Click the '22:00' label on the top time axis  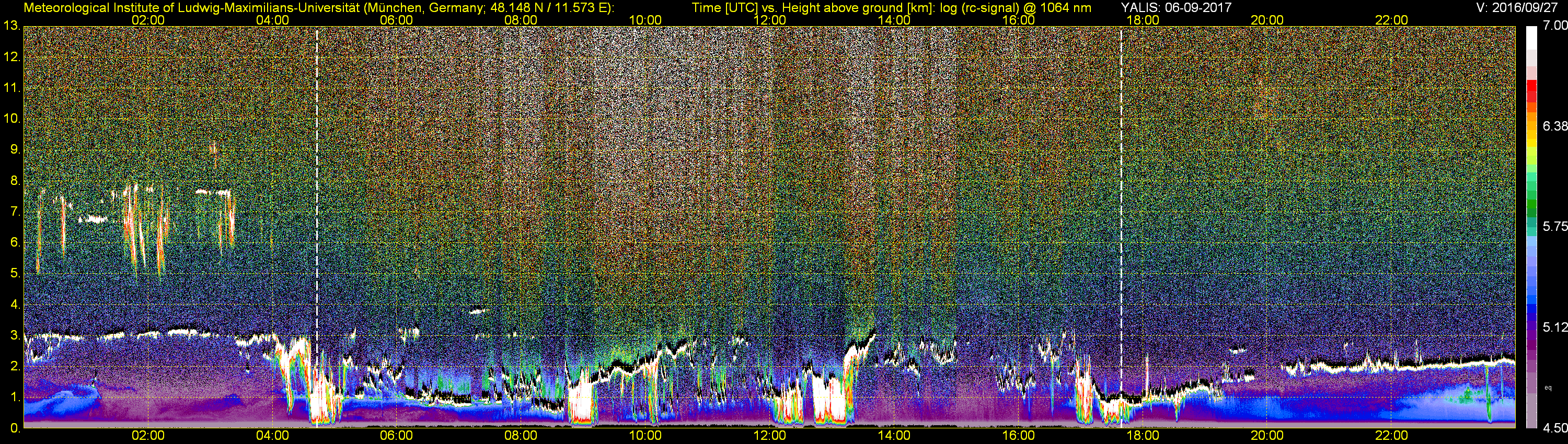click(x=1391, y=20)
